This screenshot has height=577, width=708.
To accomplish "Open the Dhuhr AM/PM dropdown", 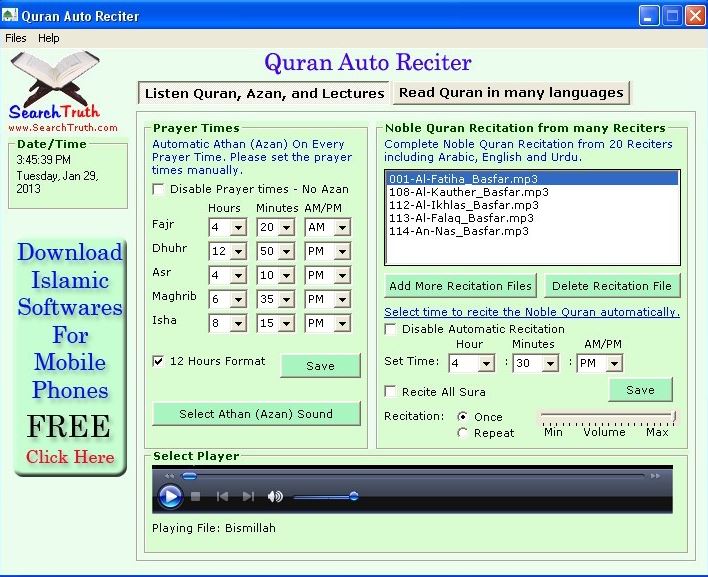I will coord(342,251).
